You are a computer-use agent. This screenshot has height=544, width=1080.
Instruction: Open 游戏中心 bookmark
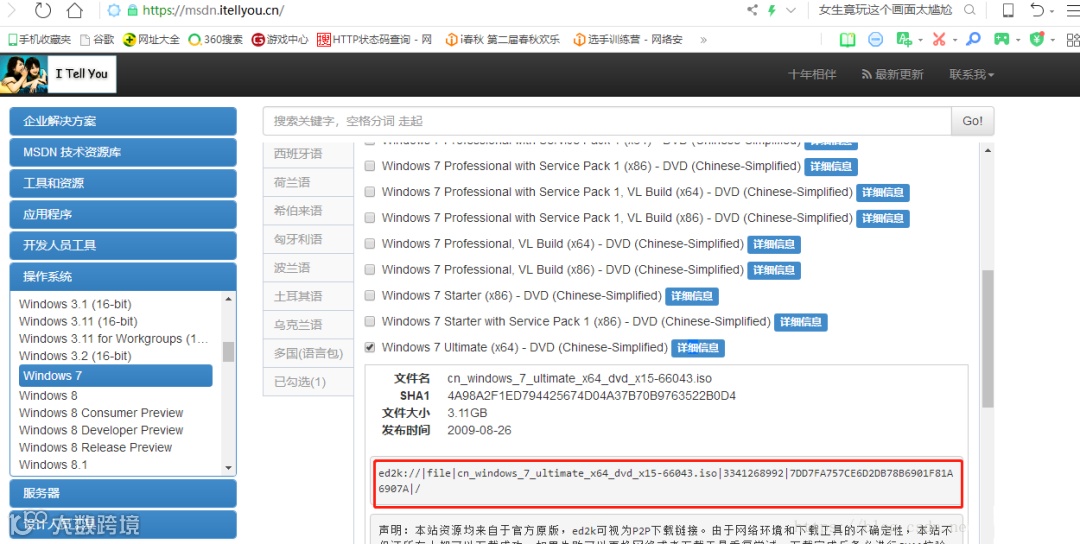pyautogui.click(x=280, y=40)
